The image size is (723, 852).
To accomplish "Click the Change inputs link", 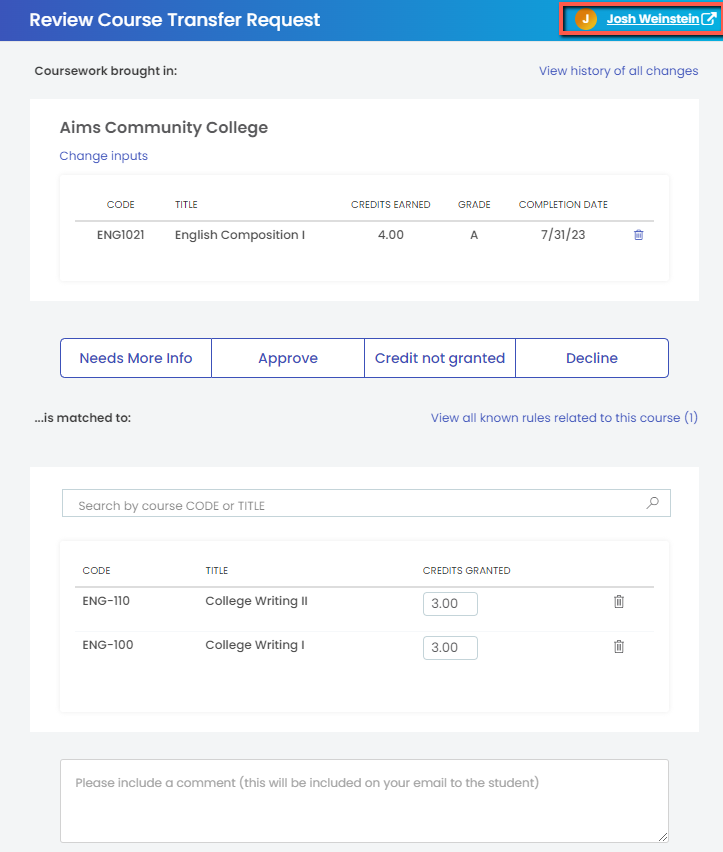I will (x=103, y=156).
